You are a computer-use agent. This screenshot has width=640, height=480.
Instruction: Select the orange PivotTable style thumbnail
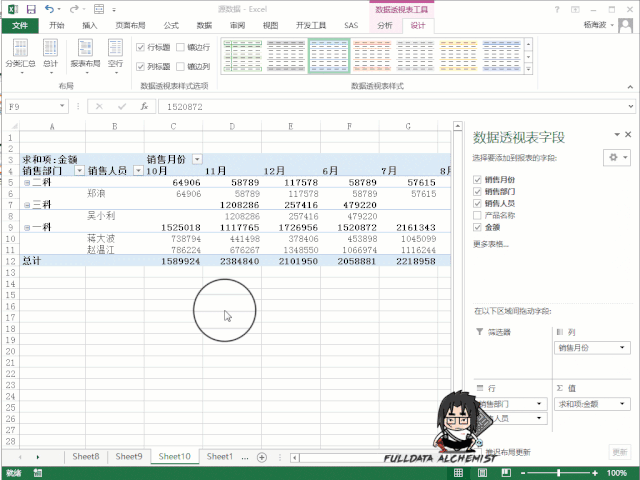(x=372, y=56)
